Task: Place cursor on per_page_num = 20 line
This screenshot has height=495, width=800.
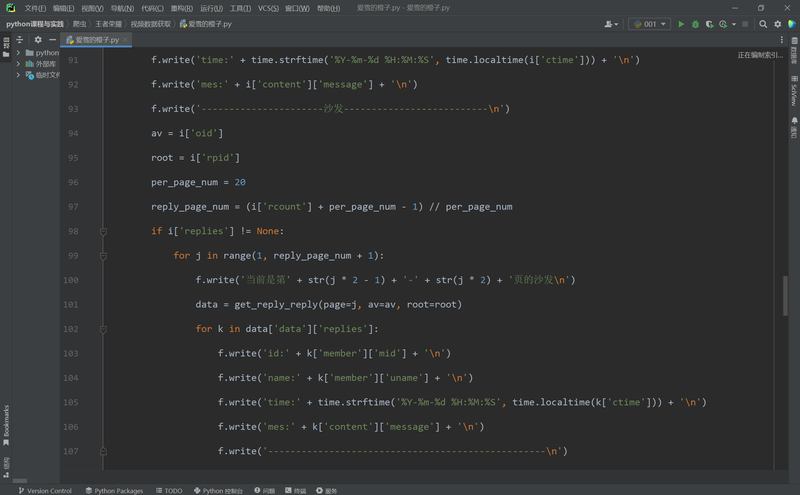Action: 198,182
